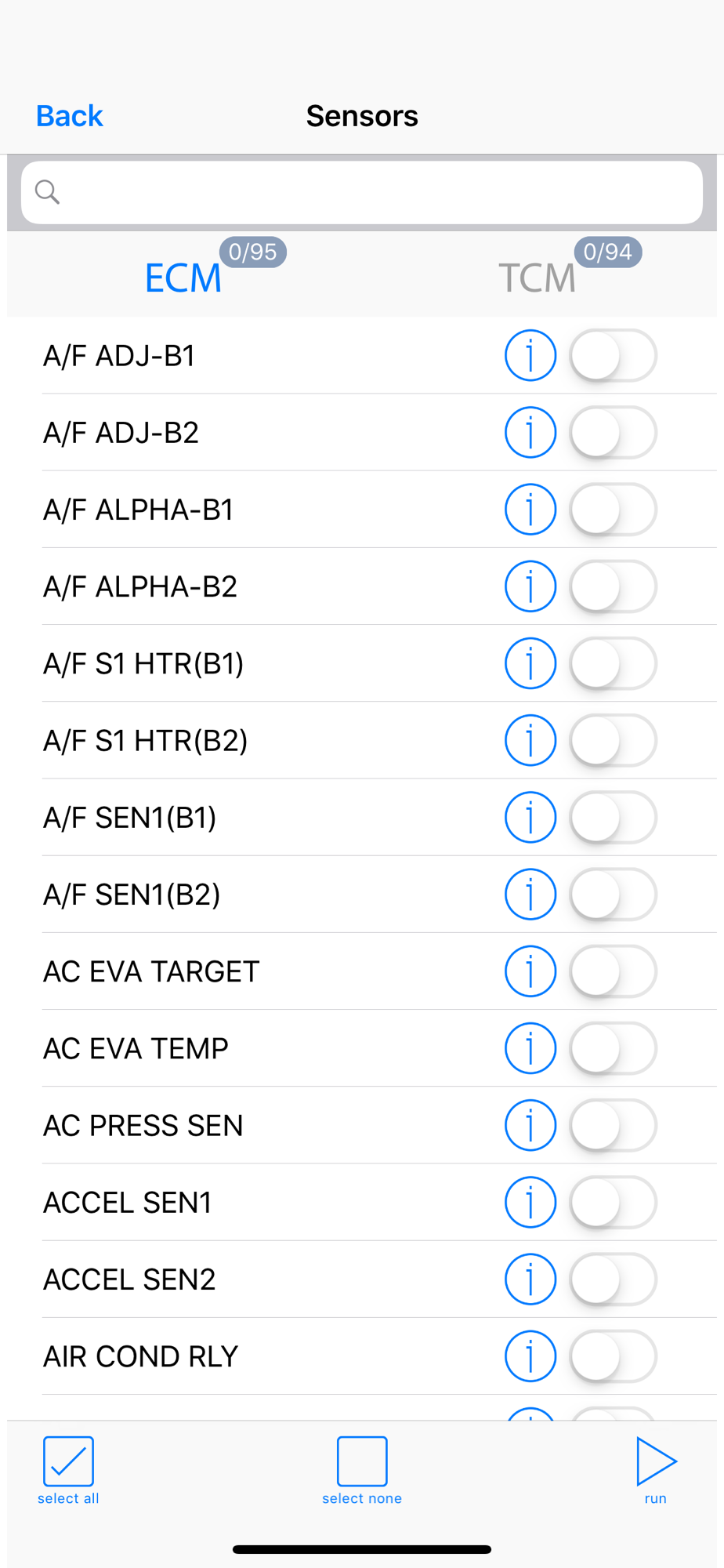Viewport: 724px width, 1568px height.
Task: Open info for A/F ADJ-B1 sensor
Action: [x=530, y=355]
